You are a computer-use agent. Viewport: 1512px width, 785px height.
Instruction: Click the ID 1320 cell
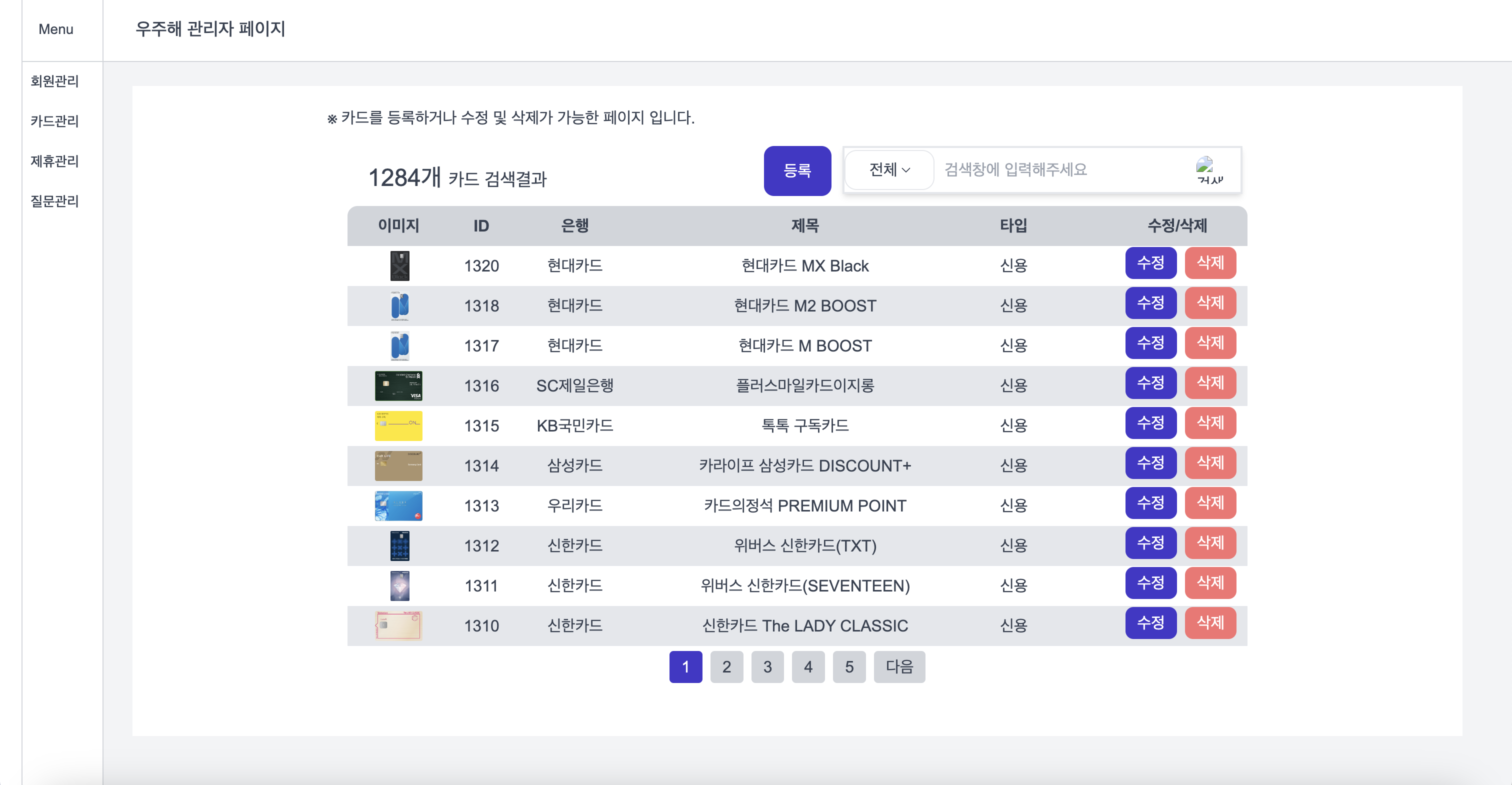click(481, 266)
